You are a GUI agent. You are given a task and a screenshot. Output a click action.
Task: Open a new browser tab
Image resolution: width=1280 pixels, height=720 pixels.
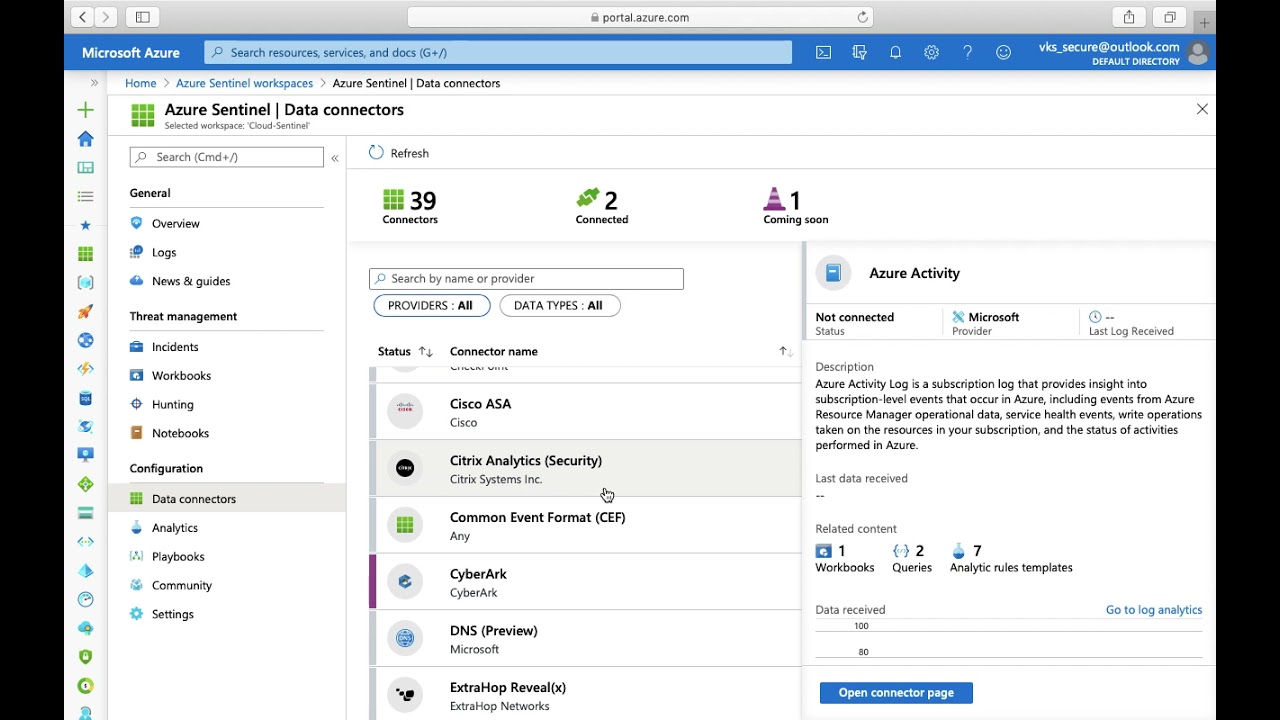point(1205,23)
